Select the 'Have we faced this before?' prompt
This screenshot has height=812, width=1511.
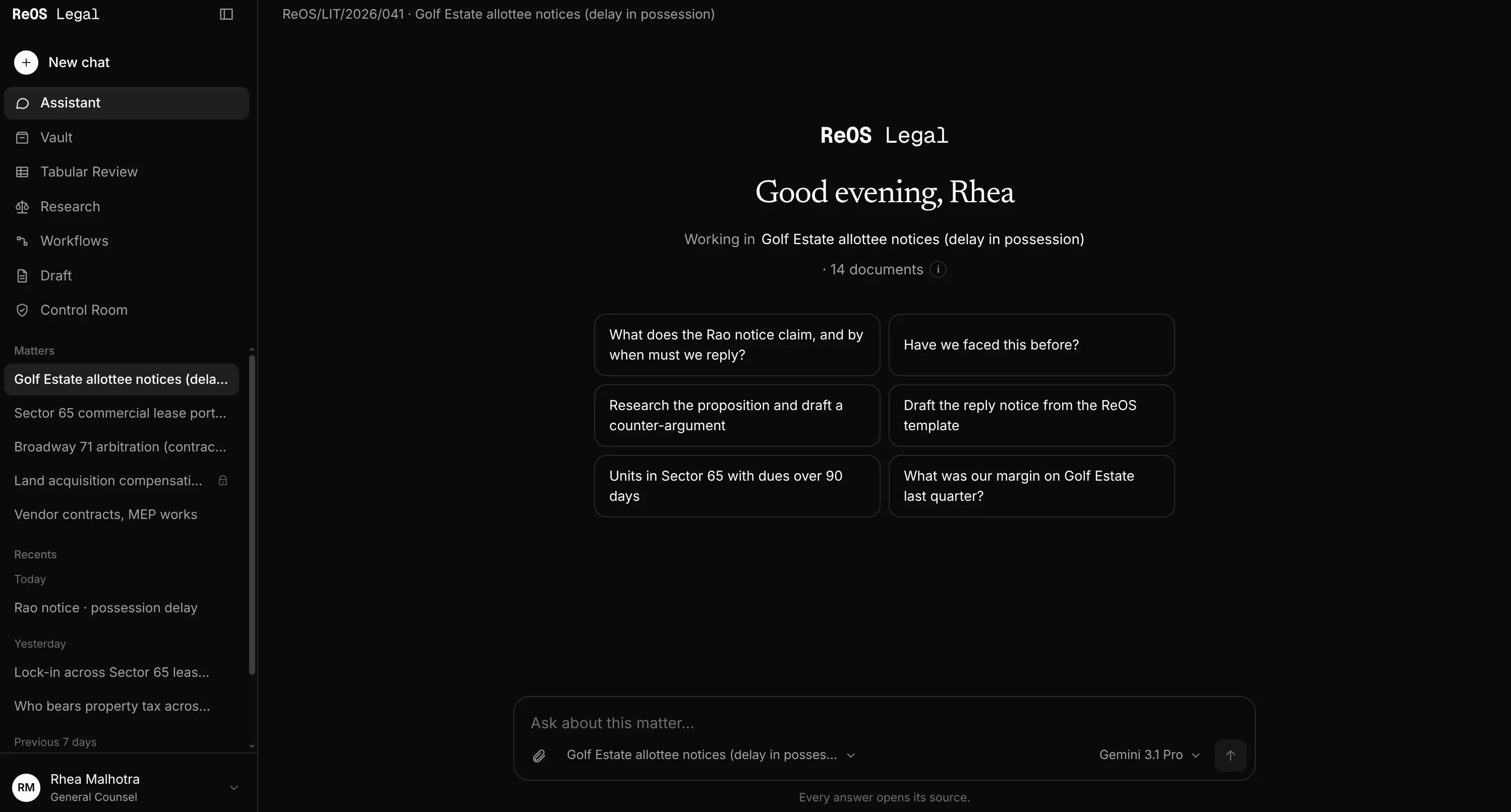pos(1031,345)
